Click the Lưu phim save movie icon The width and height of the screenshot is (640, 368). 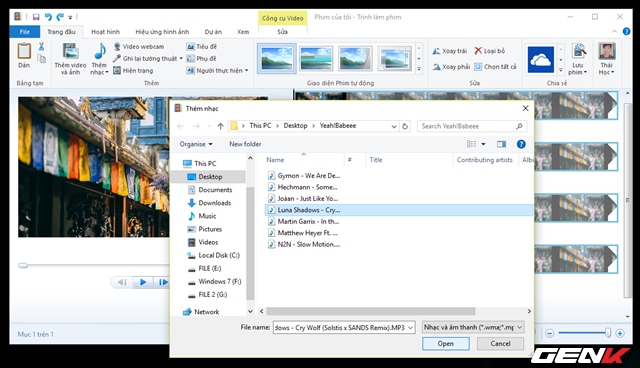578,51
